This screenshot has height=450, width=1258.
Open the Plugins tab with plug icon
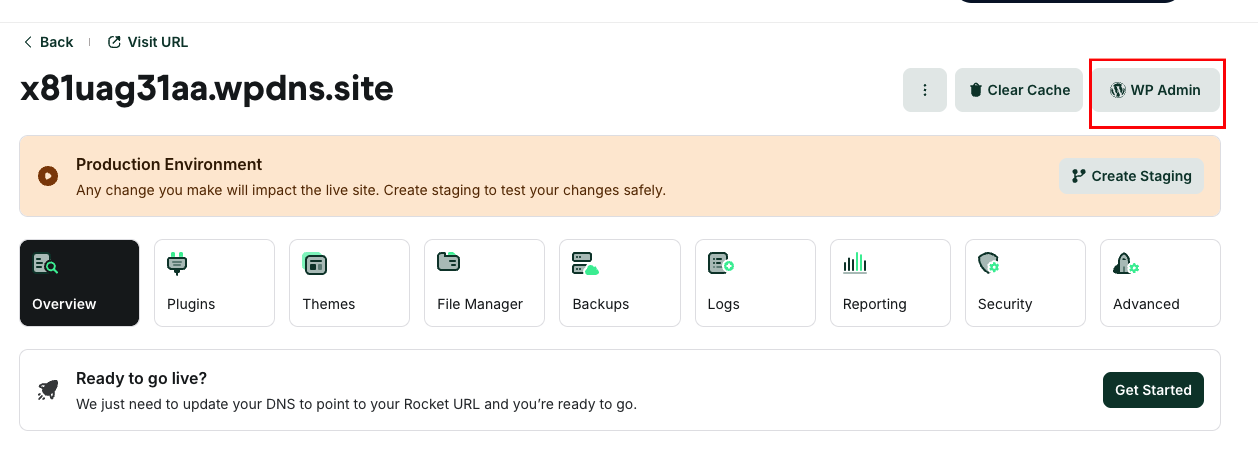178,264
